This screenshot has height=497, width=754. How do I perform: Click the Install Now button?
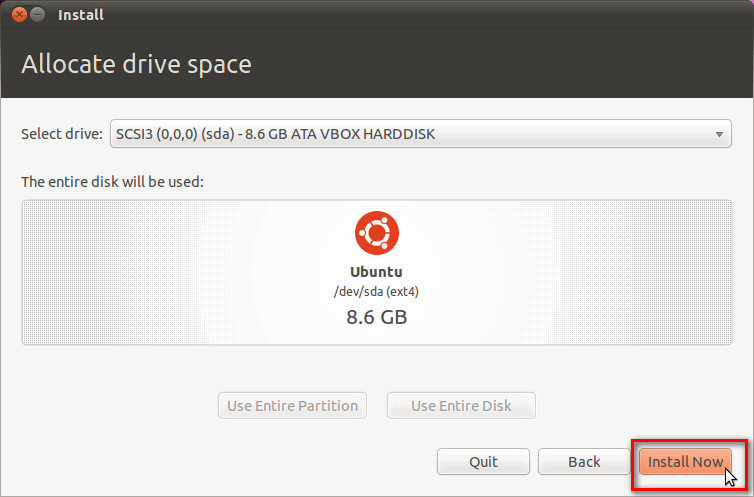pyautogui.click(x=685, y=462)
